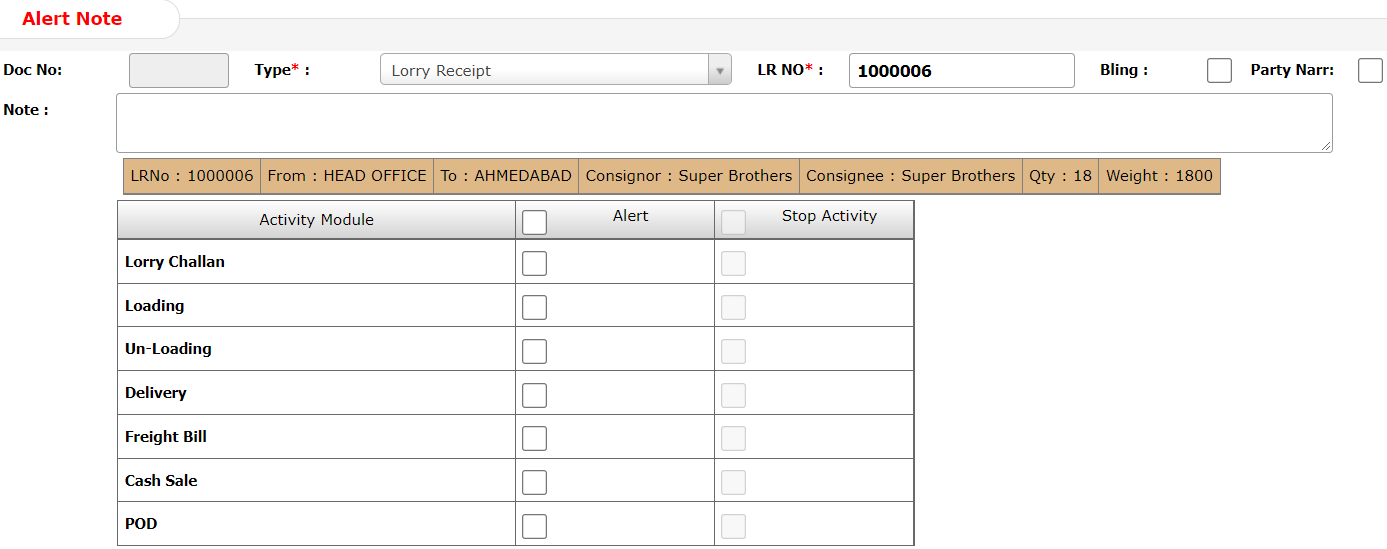Viewport: 1387px width, 549px height.
Task: Enable the Bling checkbox
Action: coord(1219,71)
